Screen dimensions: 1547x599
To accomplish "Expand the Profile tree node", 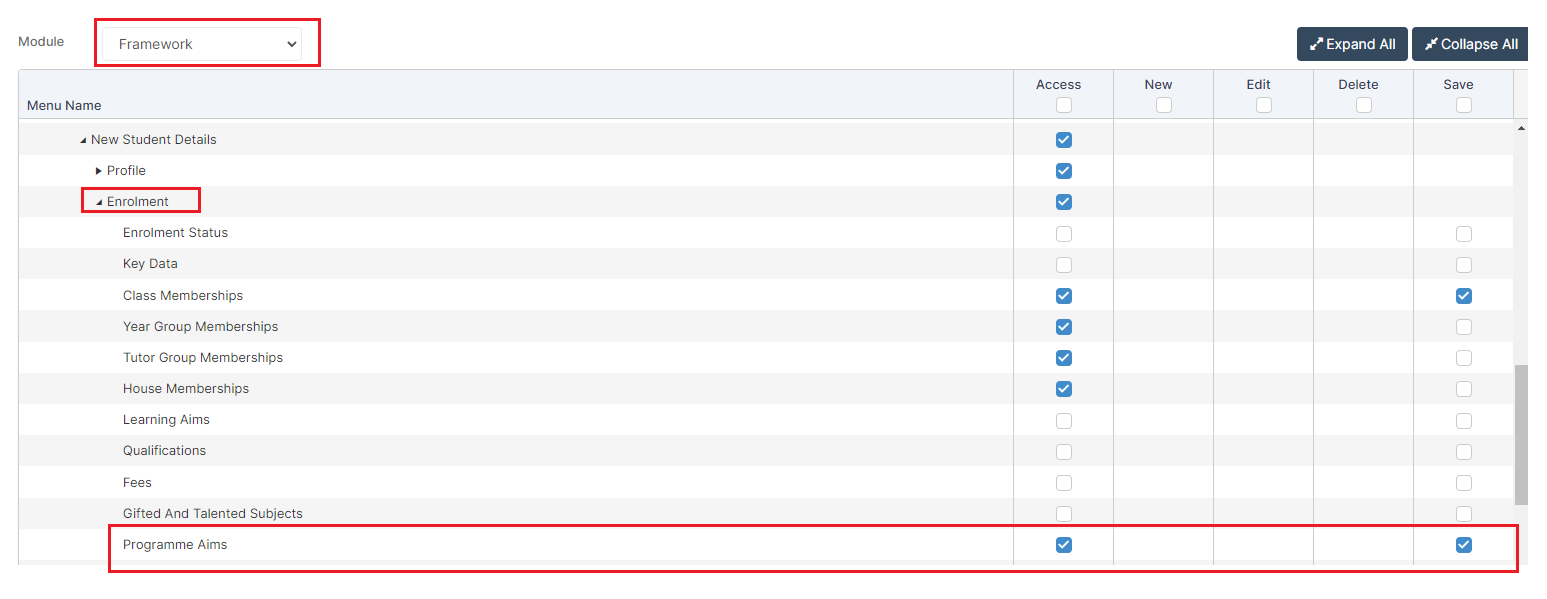I will [x=99, y=171].
